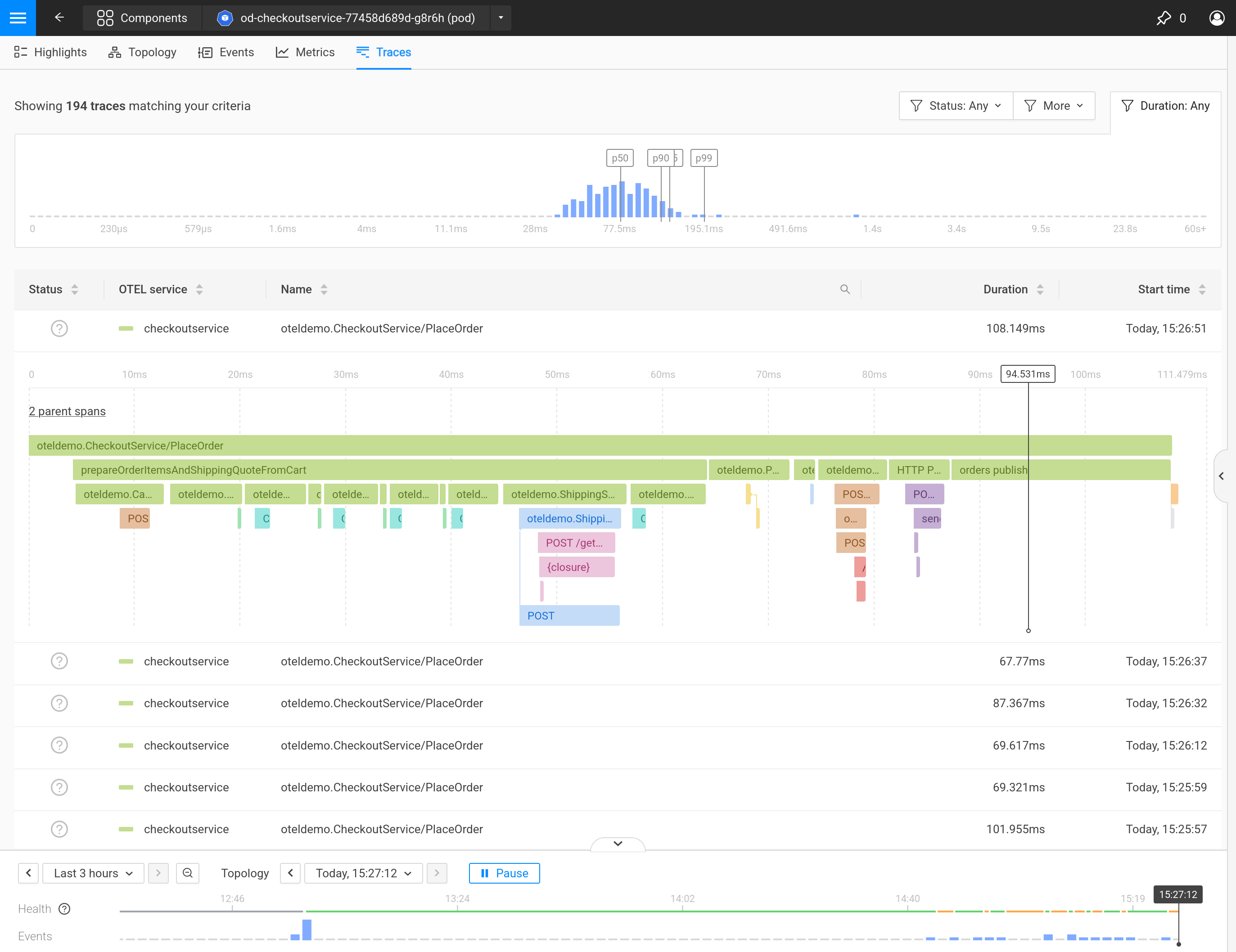Pause the live timeline updates
Screen dimensions: 1236x952
[x=504, y=873]
